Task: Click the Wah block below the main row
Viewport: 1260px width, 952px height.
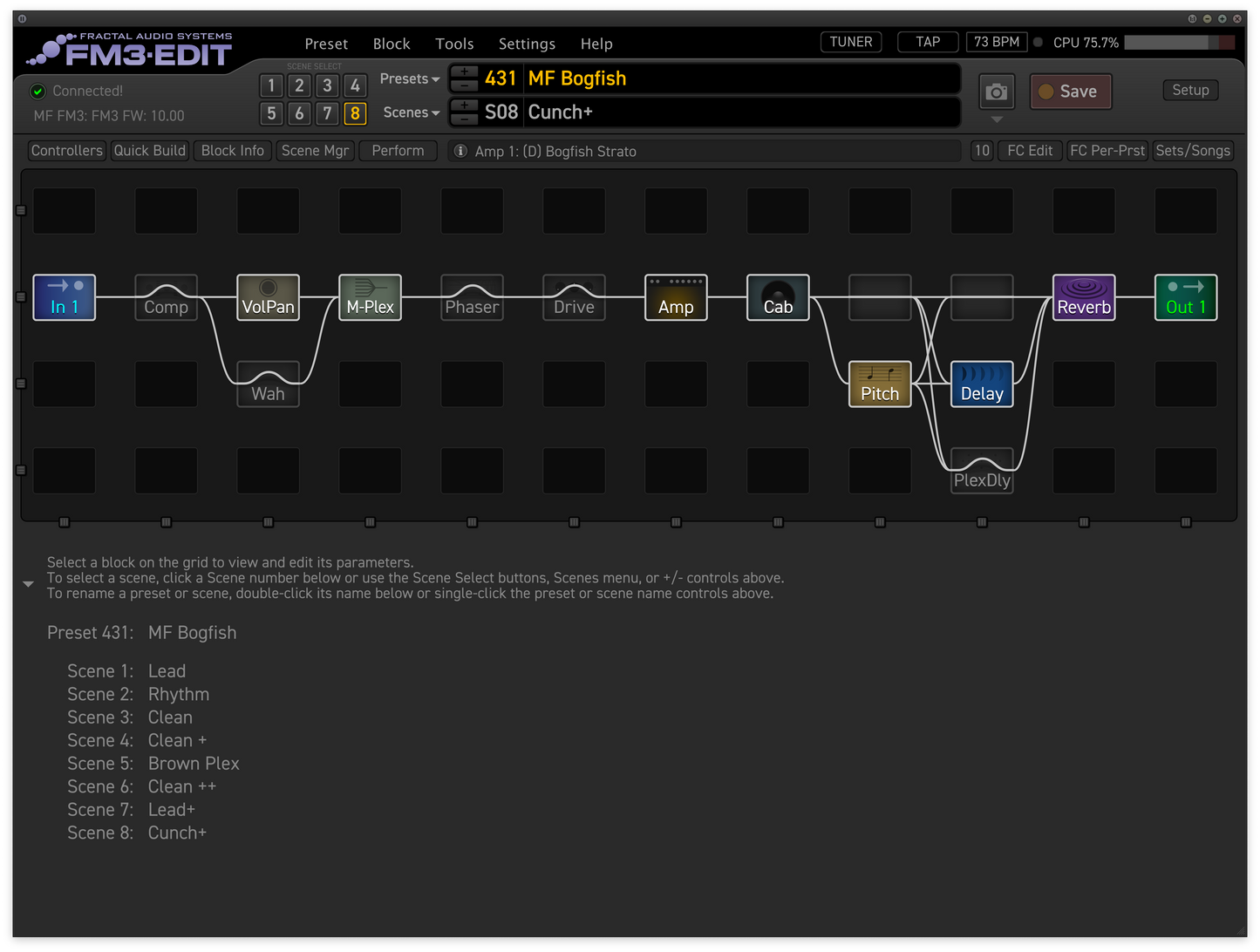Action: coord(268,384)
